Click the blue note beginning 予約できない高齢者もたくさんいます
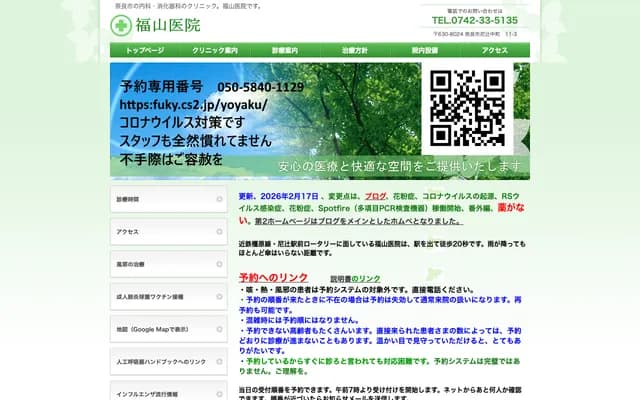 tap(380, 341)
